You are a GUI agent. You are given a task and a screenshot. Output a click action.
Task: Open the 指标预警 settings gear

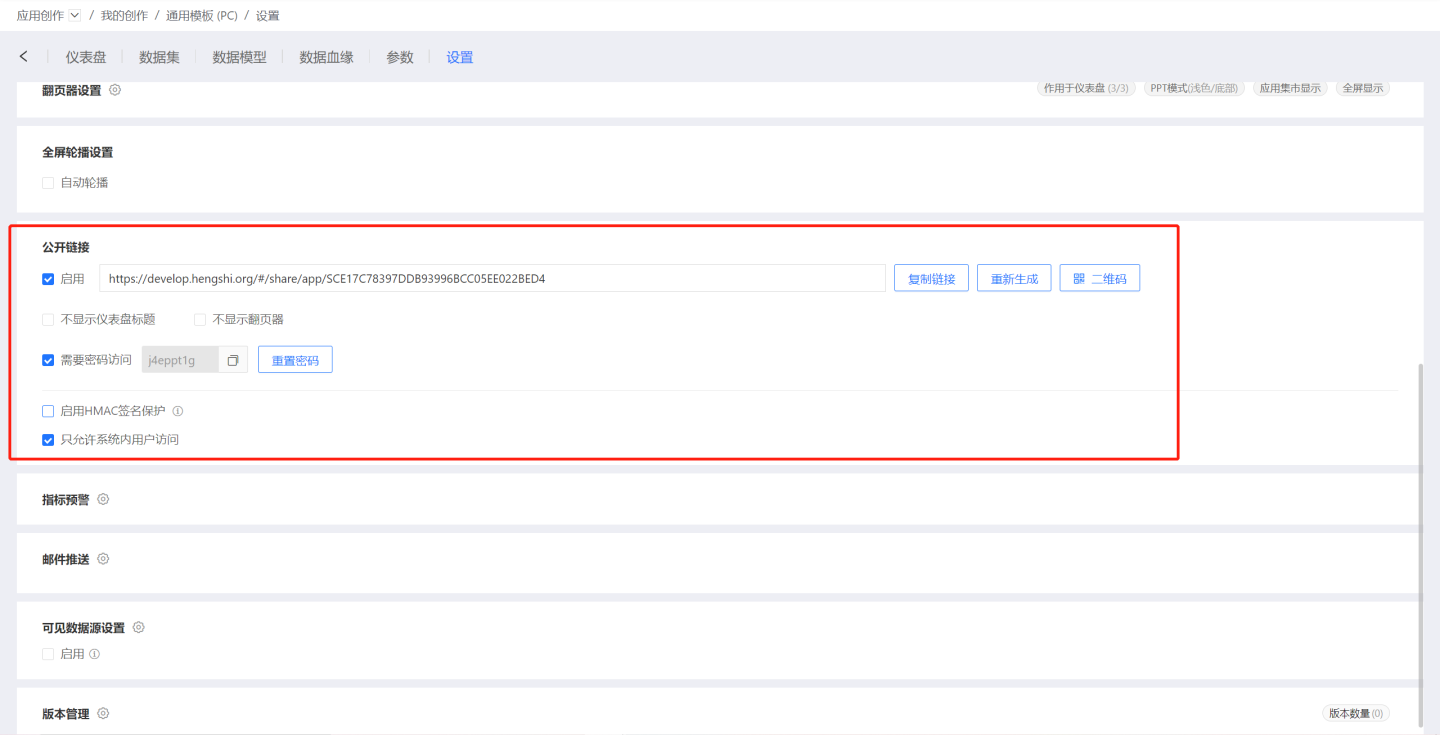pos(103,499)
